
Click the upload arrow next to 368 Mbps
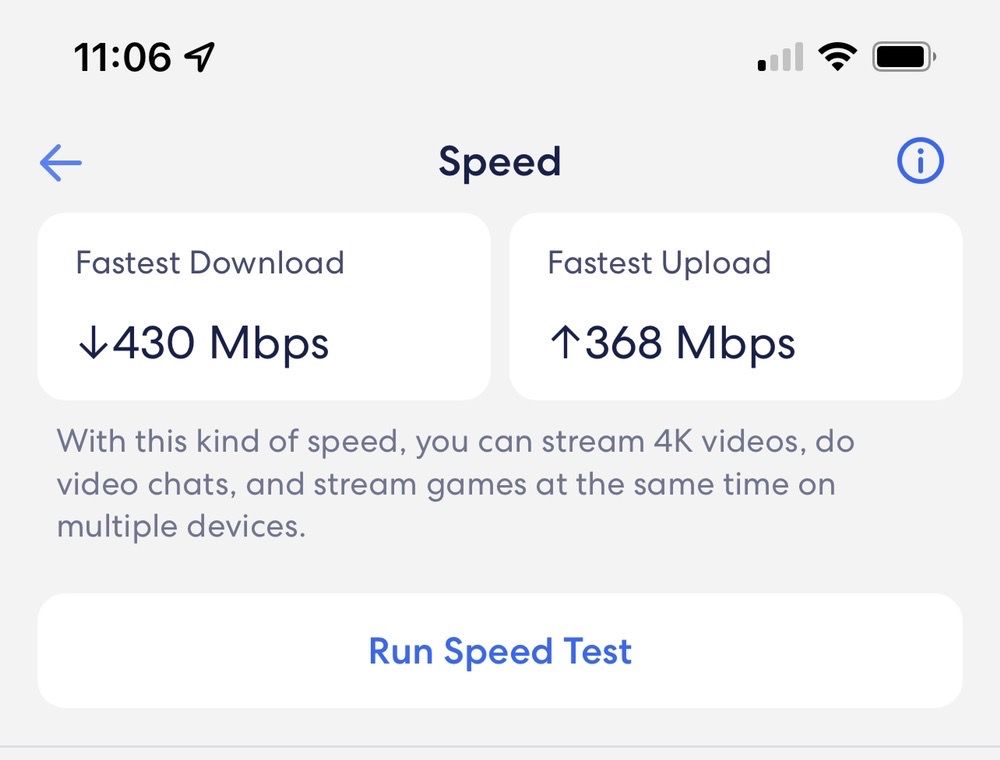[x=563, y=344]
